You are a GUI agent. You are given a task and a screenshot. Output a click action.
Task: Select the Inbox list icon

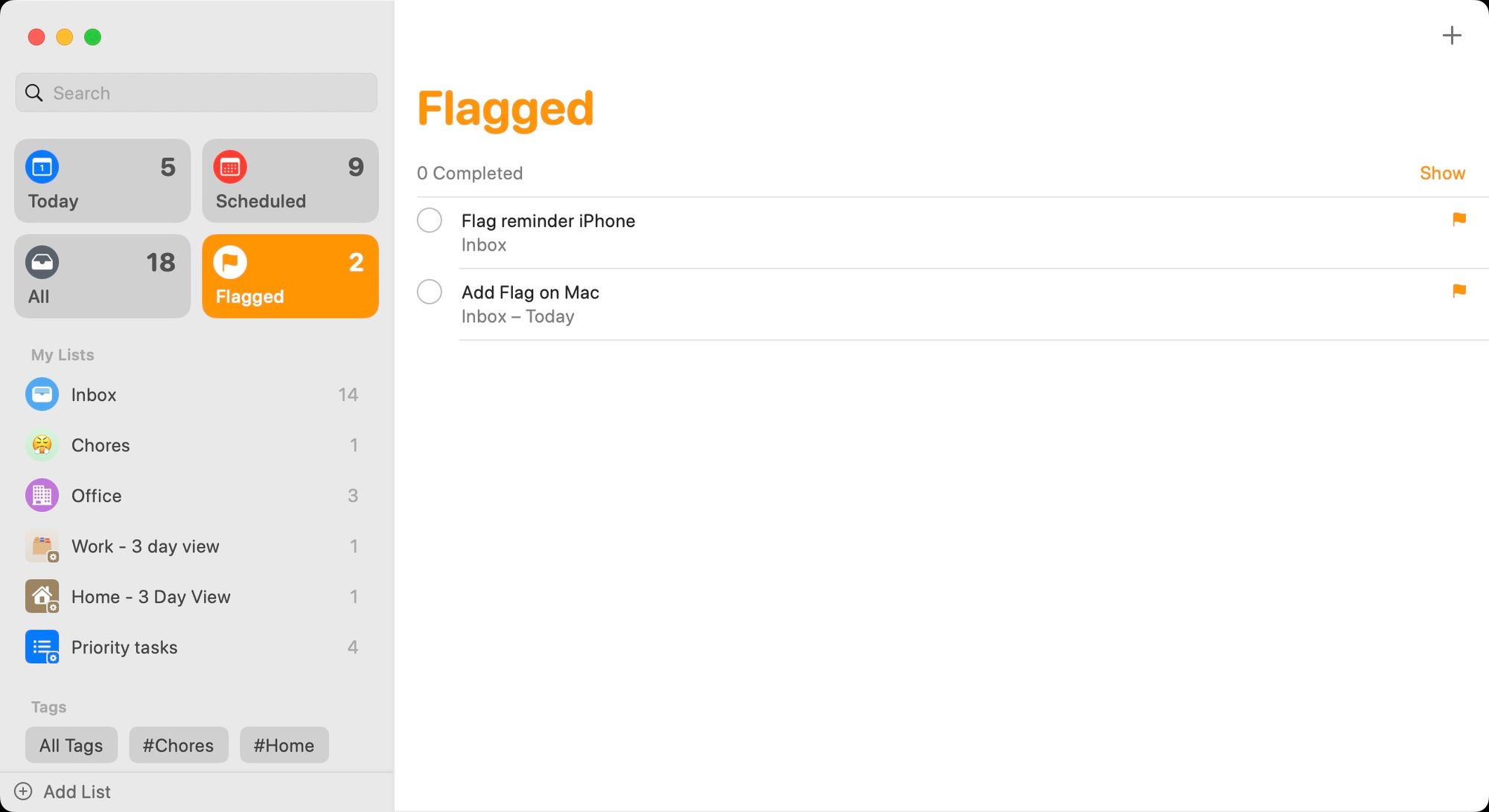pos(42,394)
